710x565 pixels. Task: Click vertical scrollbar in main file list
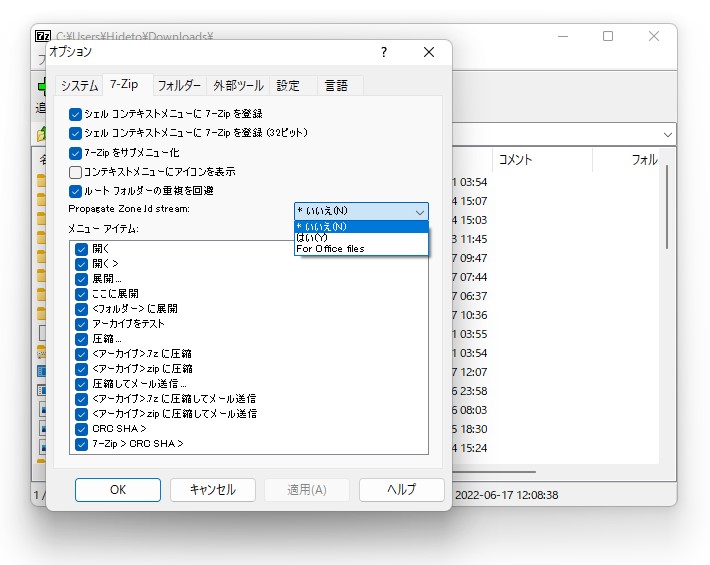tap(667, 206)
